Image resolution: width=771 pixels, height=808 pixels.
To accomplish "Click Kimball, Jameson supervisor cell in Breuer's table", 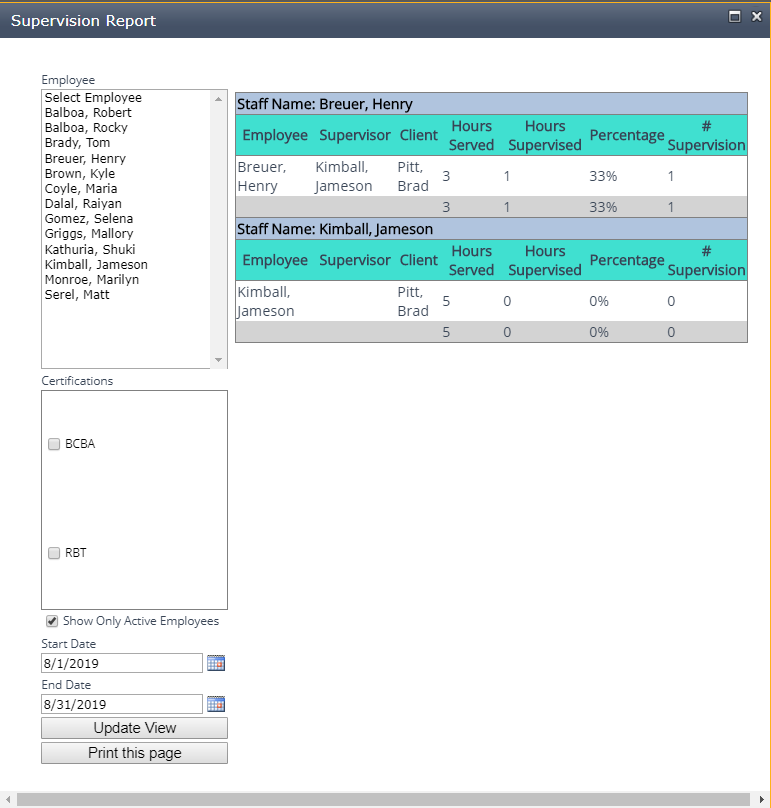I will point(344,176).
